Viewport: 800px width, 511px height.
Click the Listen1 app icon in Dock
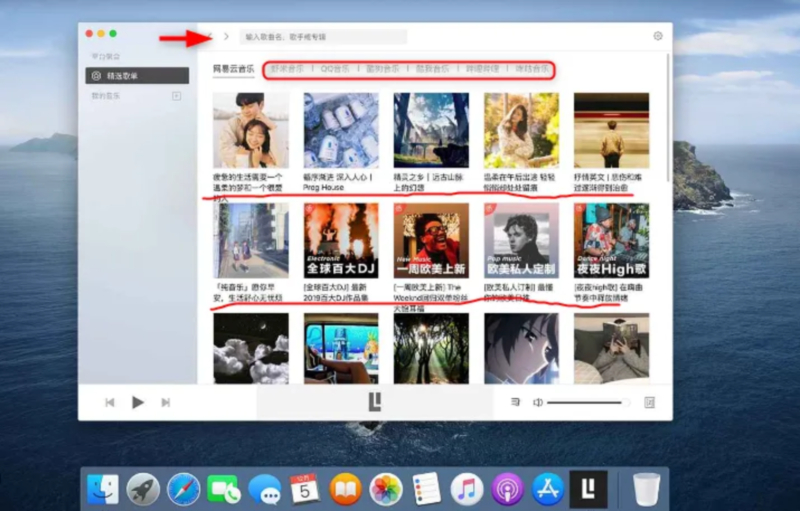click(x=589, y=489)
